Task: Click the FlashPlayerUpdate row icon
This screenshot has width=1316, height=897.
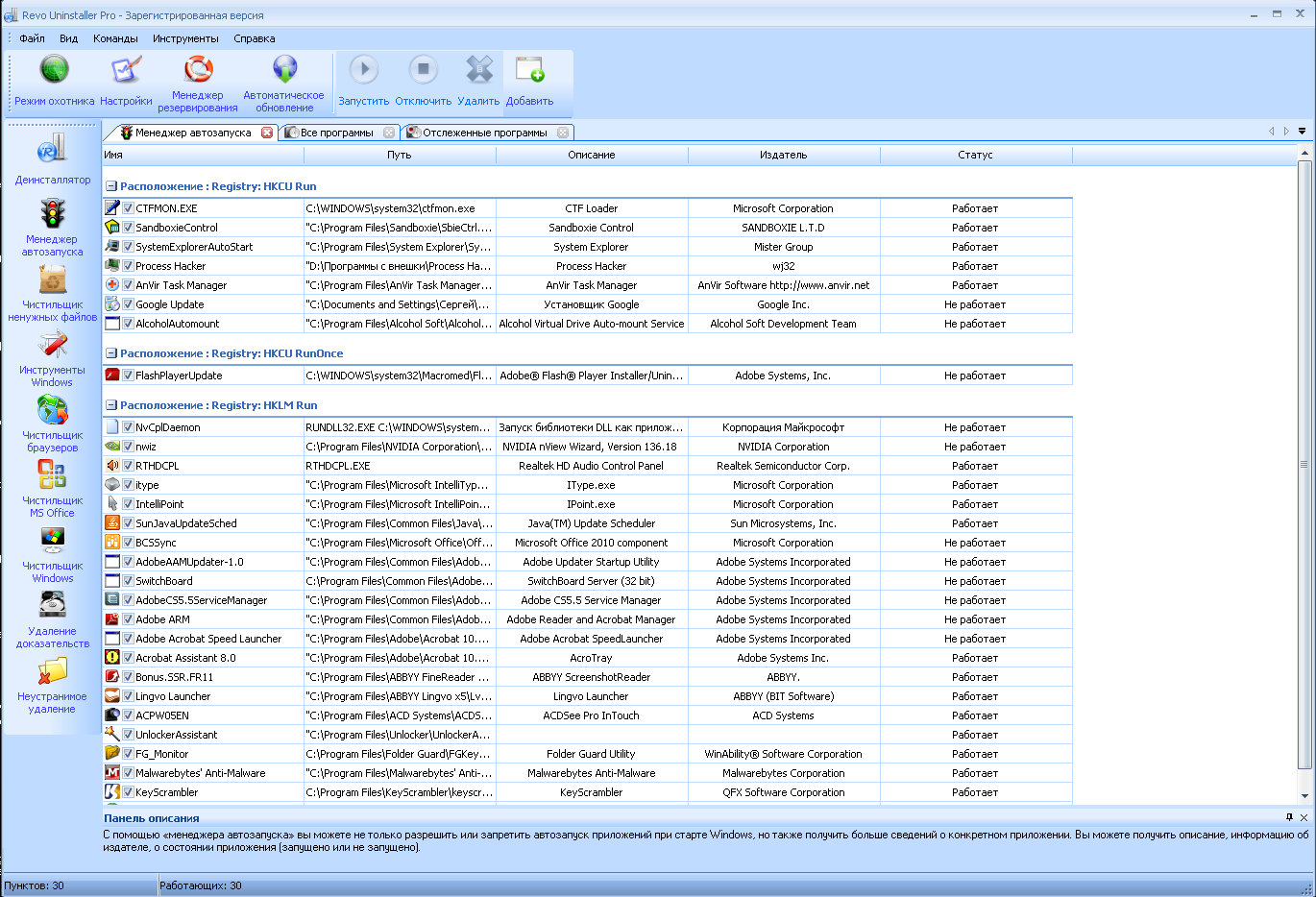Action: (112, 376)
